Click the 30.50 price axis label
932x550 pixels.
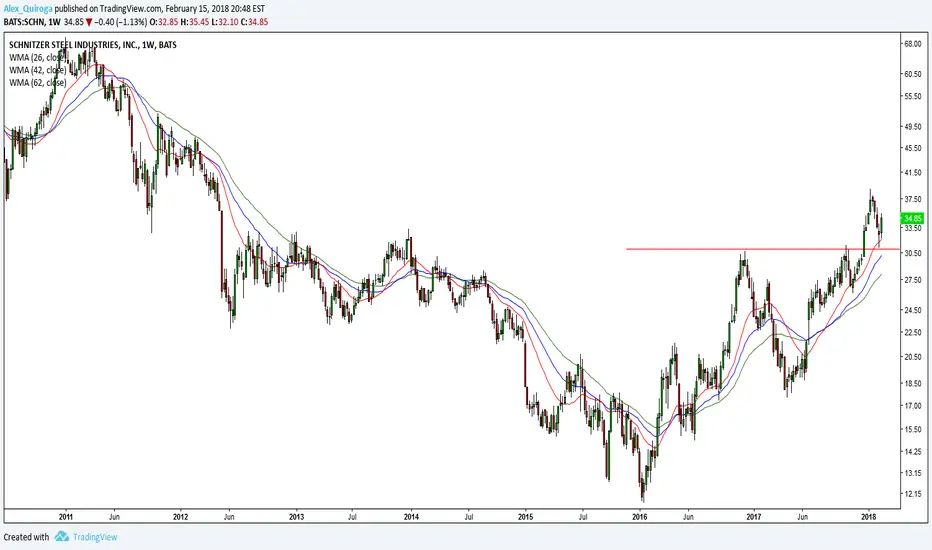pos(912,253)
